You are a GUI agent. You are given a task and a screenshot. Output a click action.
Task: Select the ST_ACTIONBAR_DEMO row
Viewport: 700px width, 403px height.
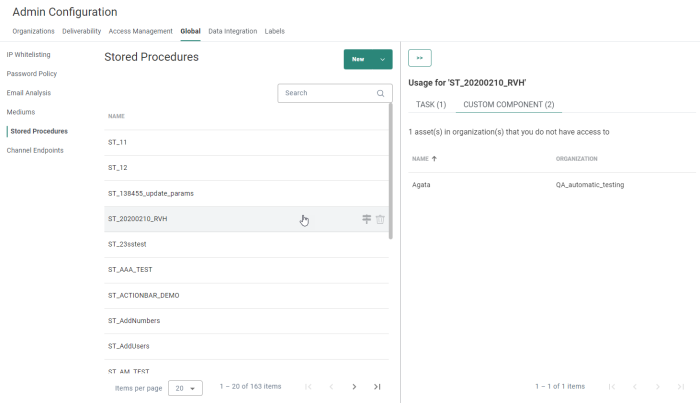coord(135,295)
